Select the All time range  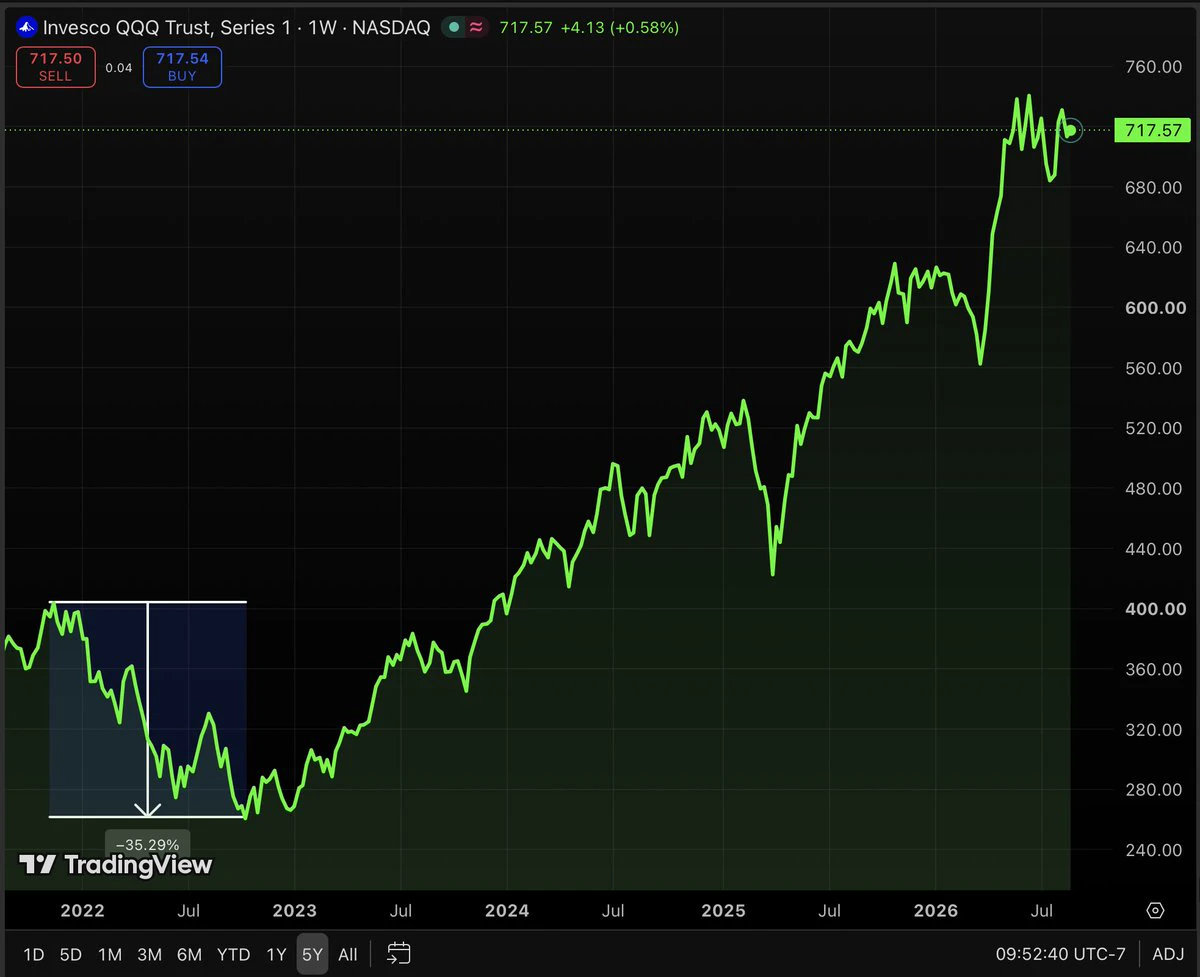coord(347,954)
